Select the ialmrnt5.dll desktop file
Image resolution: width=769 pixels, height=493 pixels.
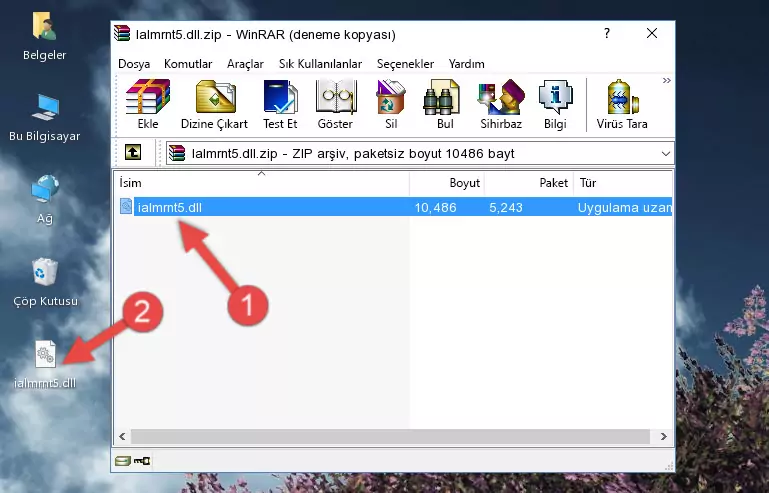tap(45, 364)
